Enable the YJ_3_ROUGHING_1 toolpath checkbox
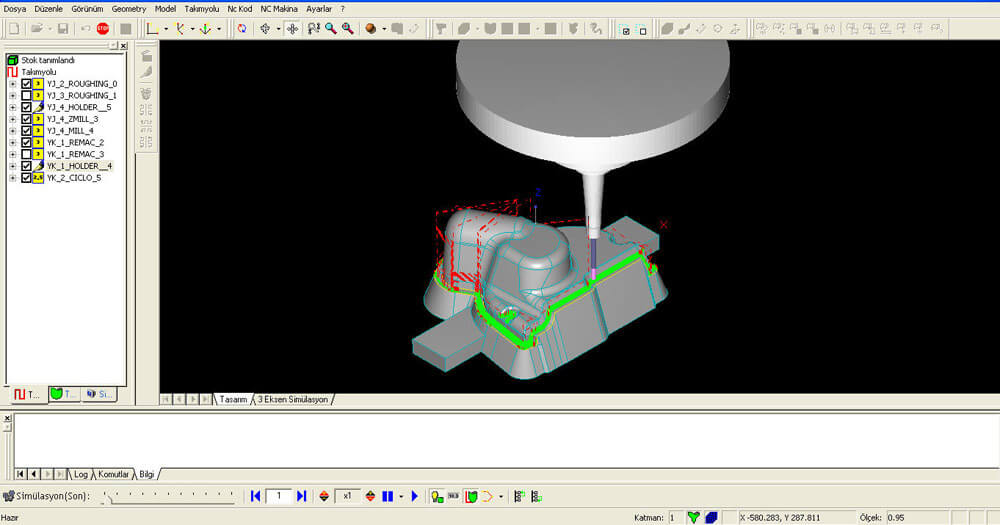This screenshot has height=525, width=1000. (x=26, y=96)
